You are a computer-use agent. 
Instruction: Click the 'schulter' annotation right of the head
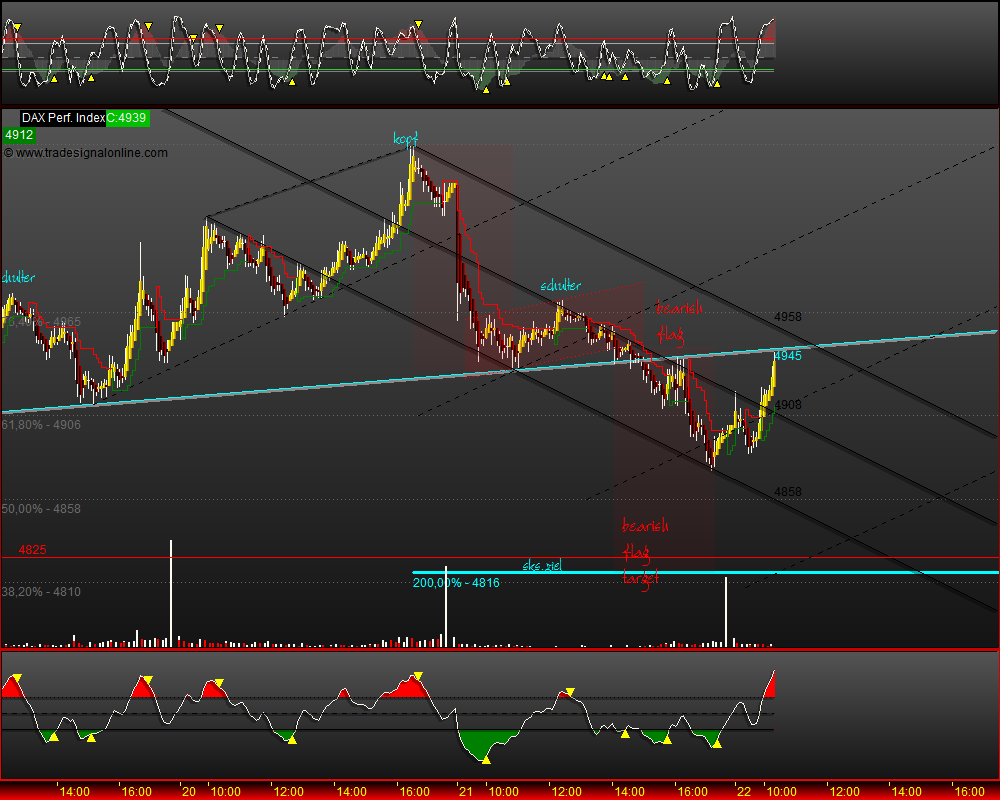561,285
